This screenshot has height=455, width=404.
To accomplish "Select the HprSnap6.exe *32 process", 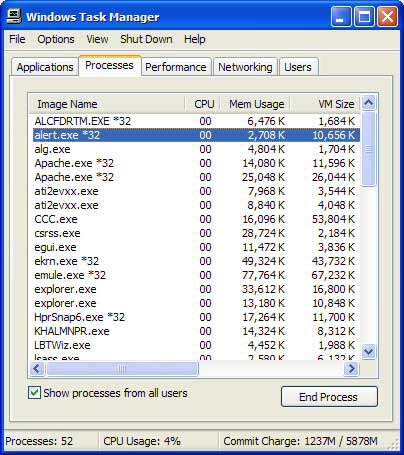I will (x=196, y=317).
